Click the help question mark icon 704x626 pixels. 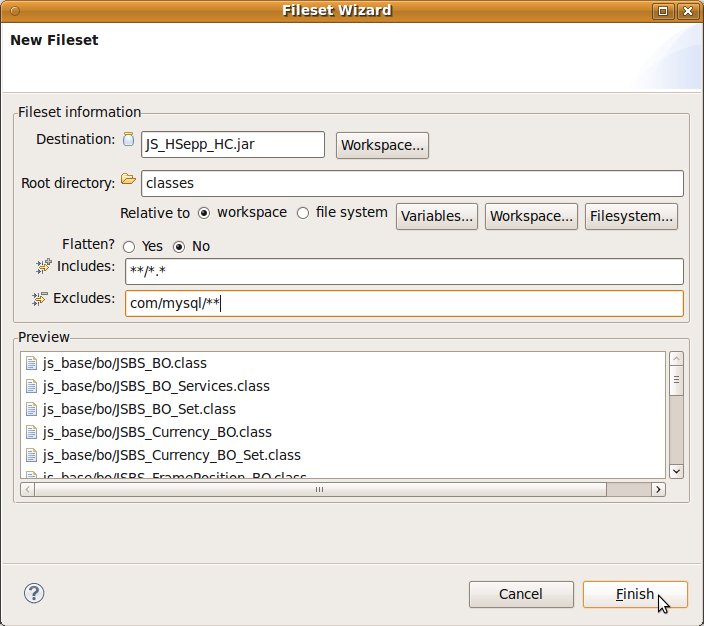(x=34, y=593)
